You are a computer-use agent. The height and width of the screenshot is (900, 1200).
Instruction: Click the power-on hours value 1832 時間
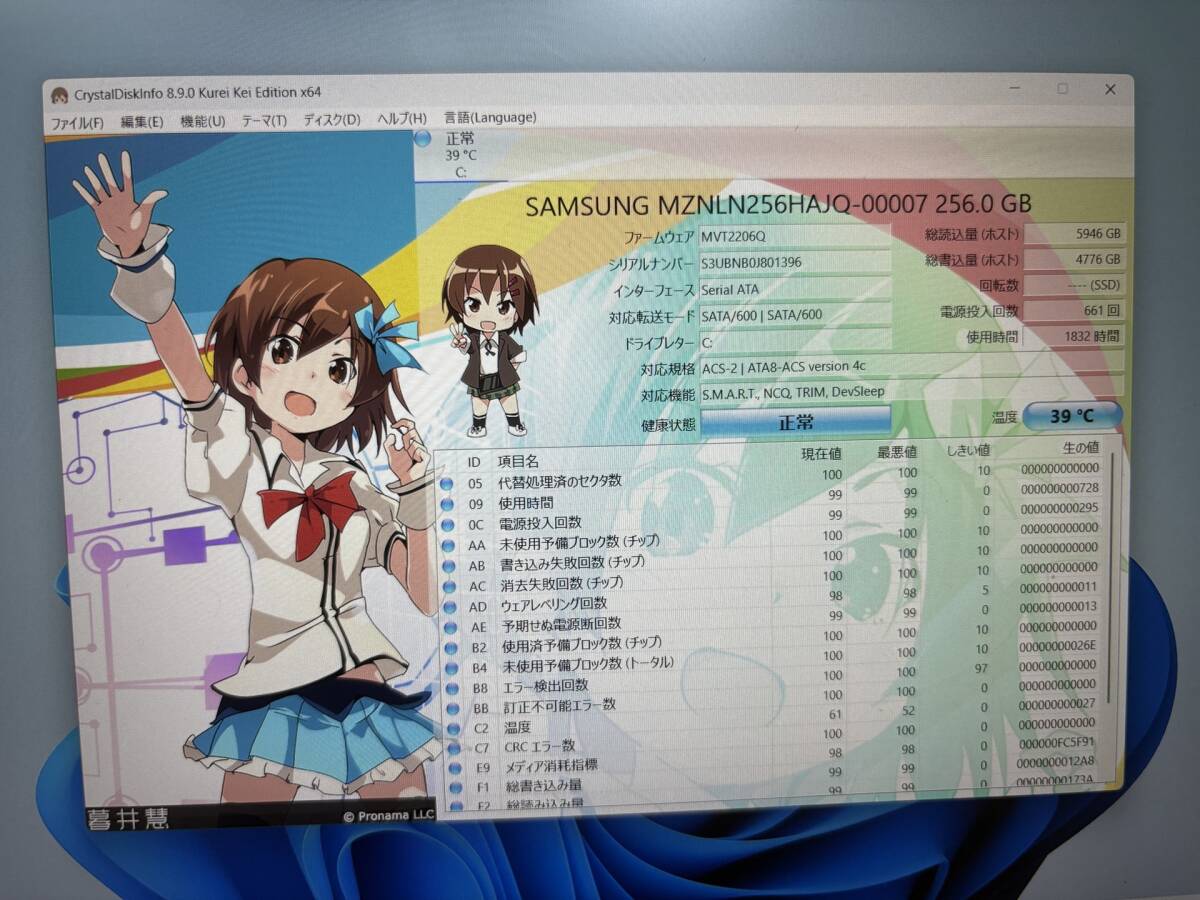(1075, 337)
